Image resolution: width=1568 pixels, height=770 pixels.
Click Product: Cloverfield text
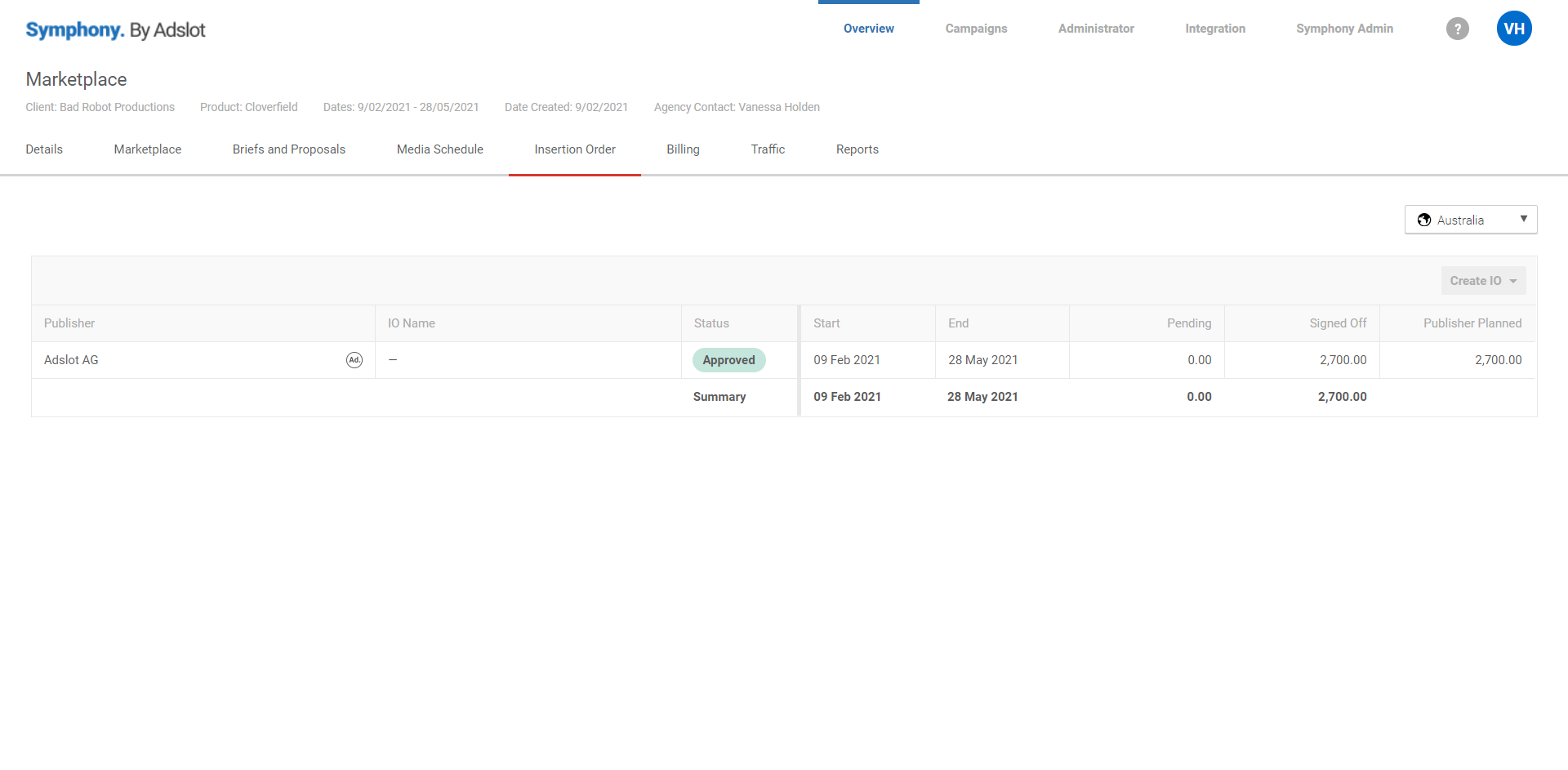pos(249,107)
